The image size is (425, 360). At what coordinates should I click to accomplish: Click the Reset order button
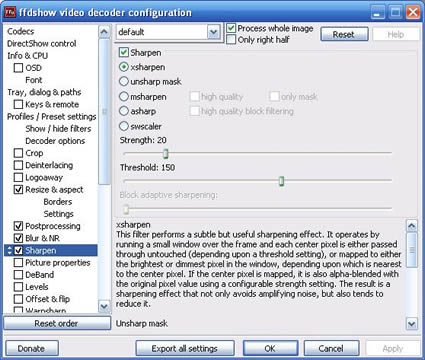57,323
